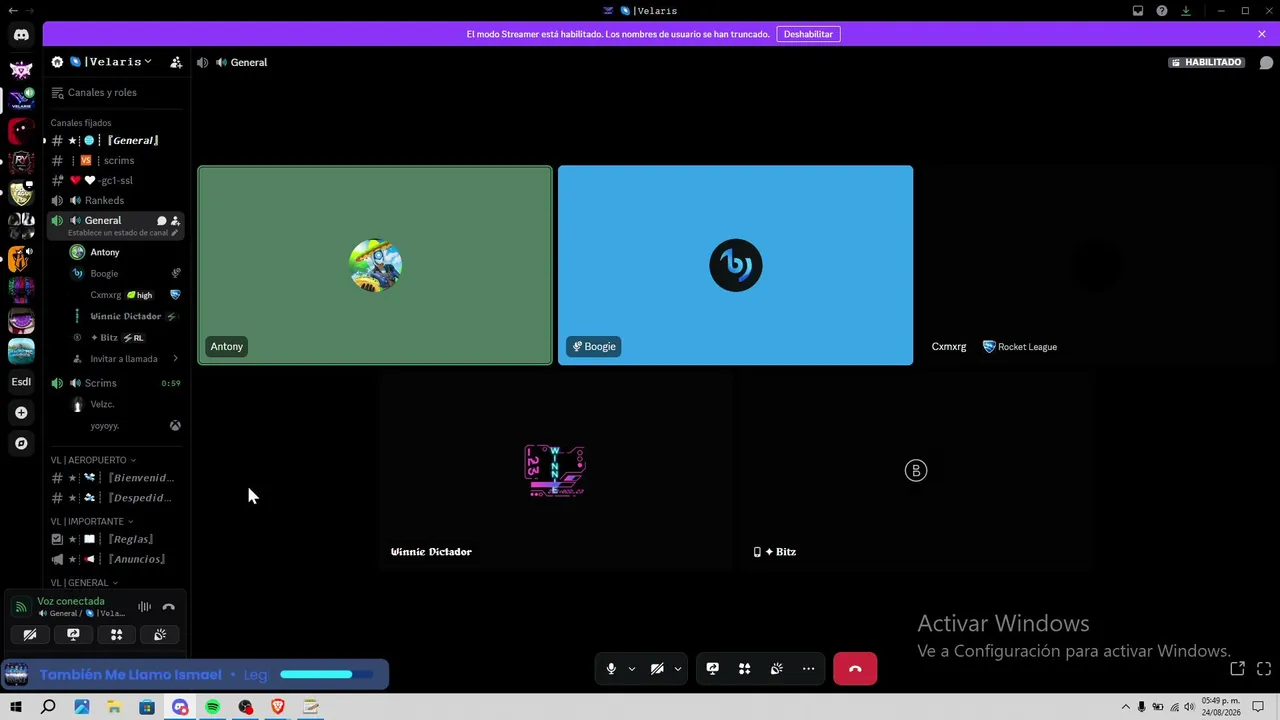
Task: Open the RY server icon in sidebar
Action: pos(21,162)
